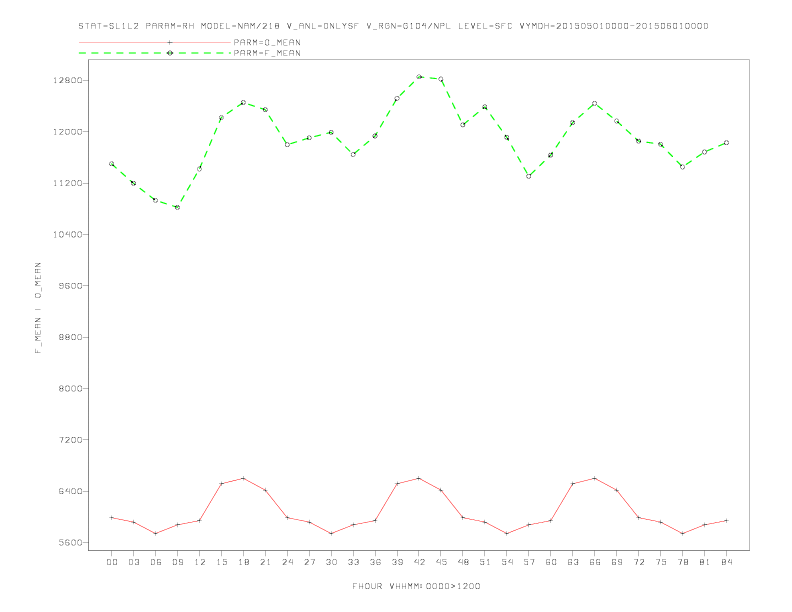
Task: Click x-axis tick label 15
Action: pos(221,562)
